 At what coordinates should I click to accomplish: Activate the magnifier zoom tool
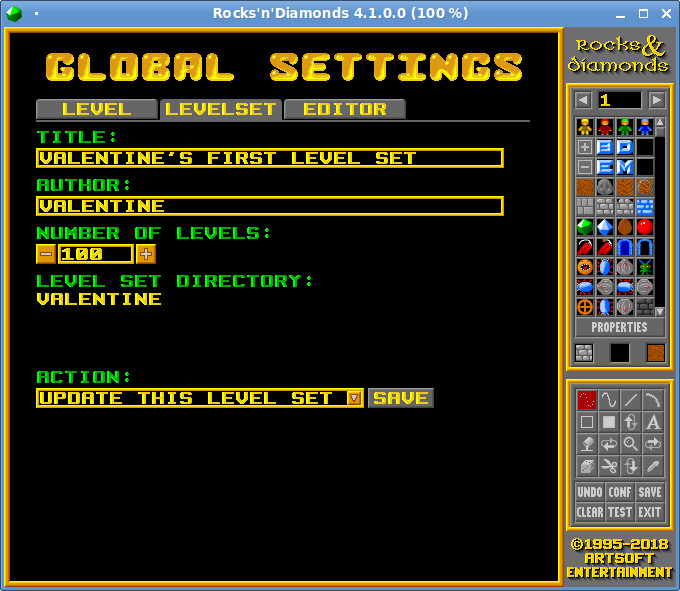point(631,444)
